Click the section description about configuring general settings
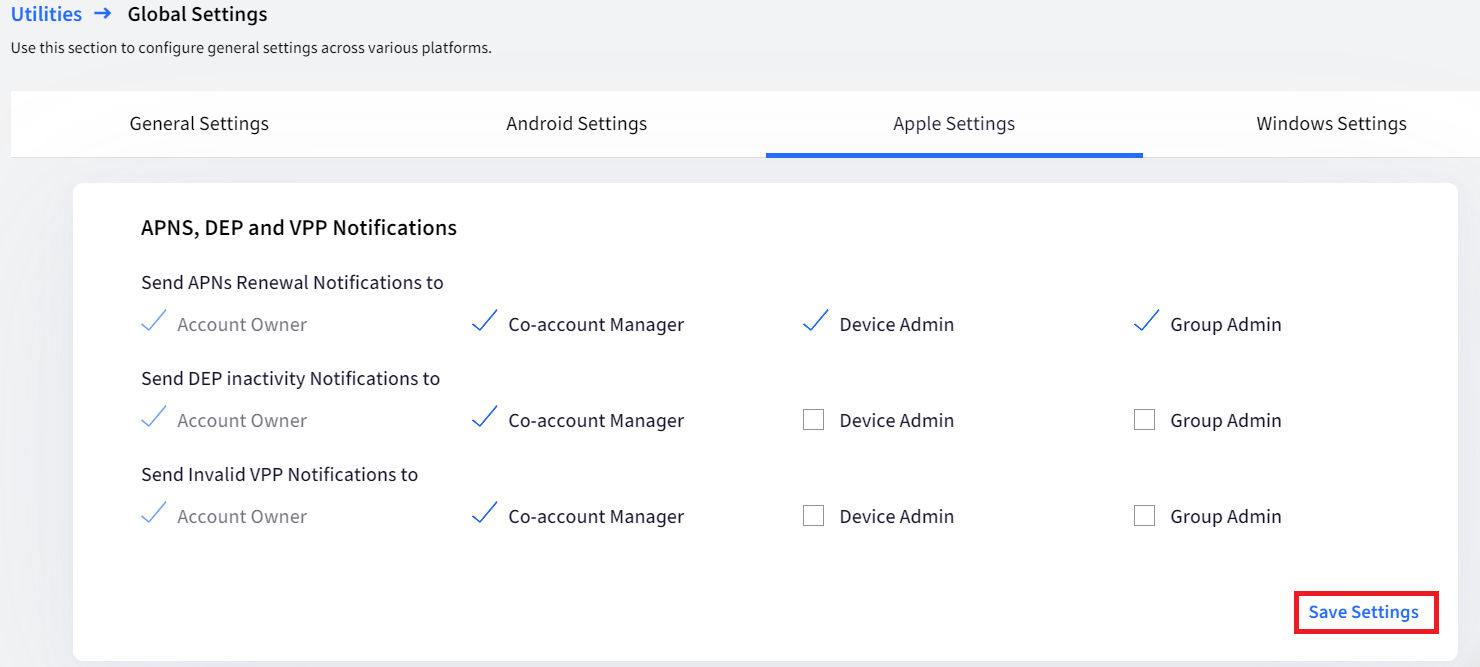Viewport: 1480px width, 667px height. (251, 48)
